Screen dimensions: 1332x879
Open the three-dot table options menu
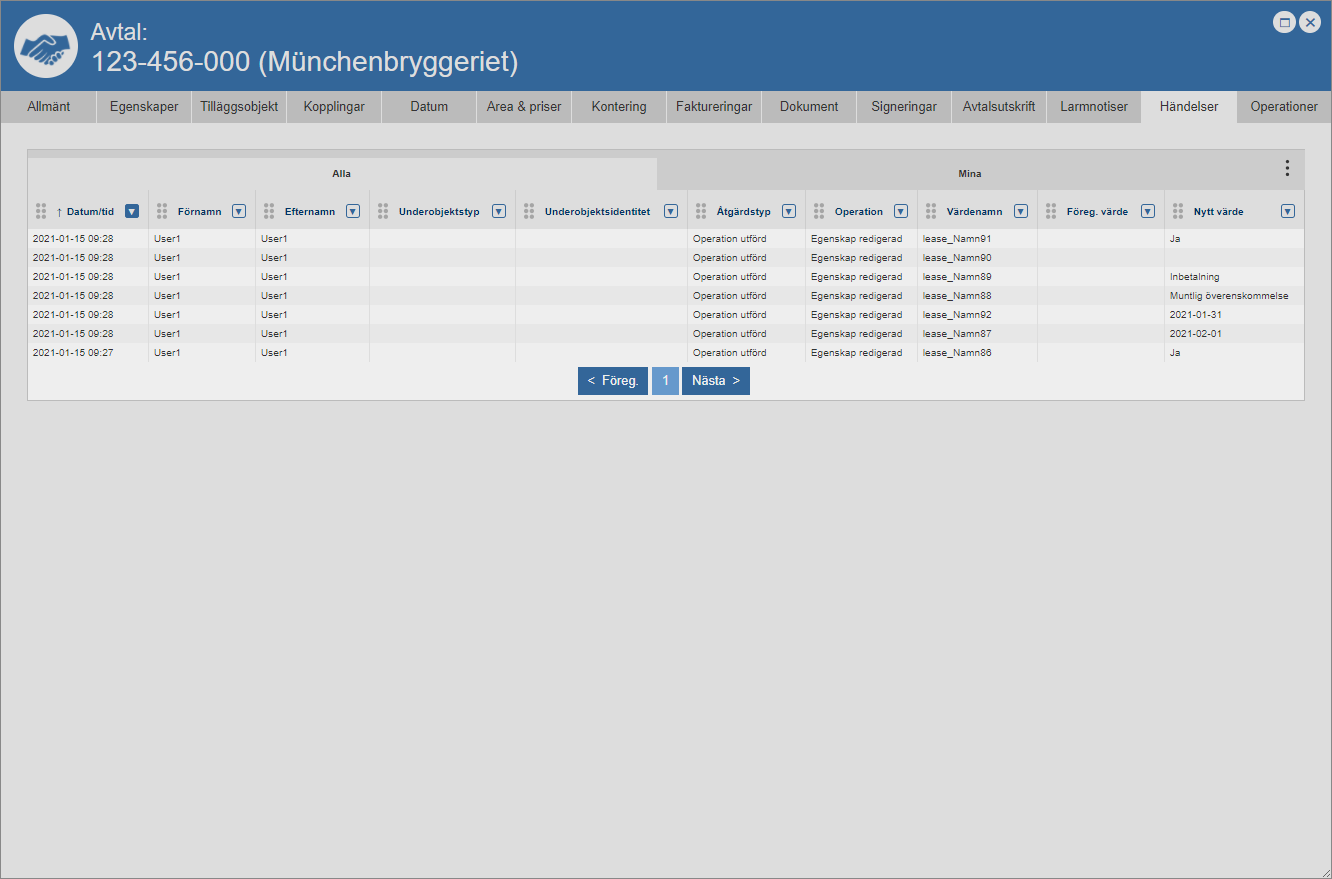click(1287, 168)
